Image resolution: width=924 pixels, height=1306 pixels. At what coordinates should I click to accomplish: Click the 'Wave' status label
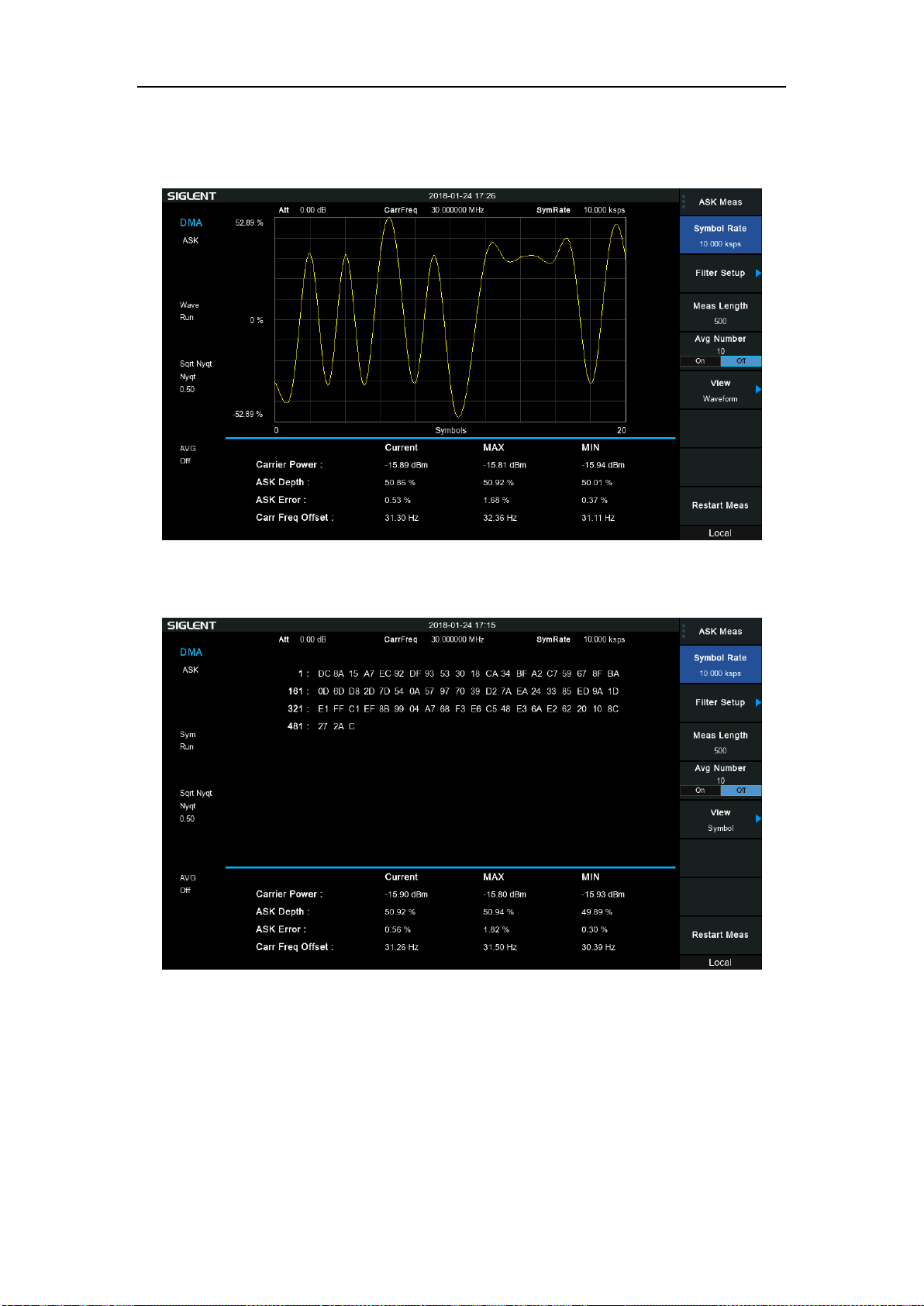pos(189,305)
